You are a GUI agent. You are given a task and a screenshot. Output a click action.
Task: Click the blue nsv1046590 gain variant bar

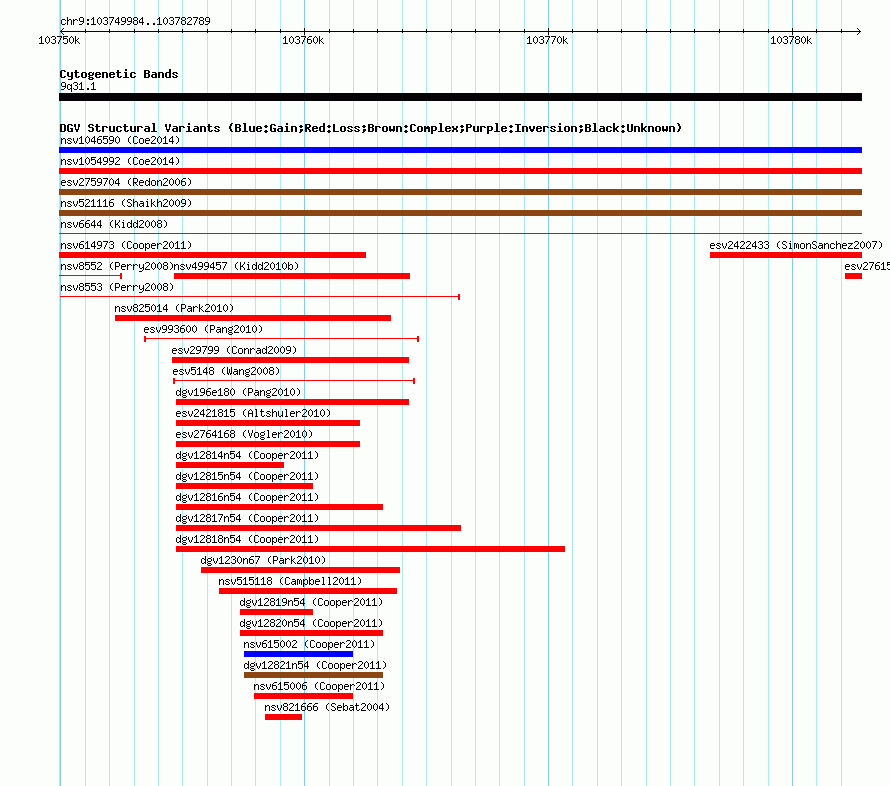(x=460, y=150)
